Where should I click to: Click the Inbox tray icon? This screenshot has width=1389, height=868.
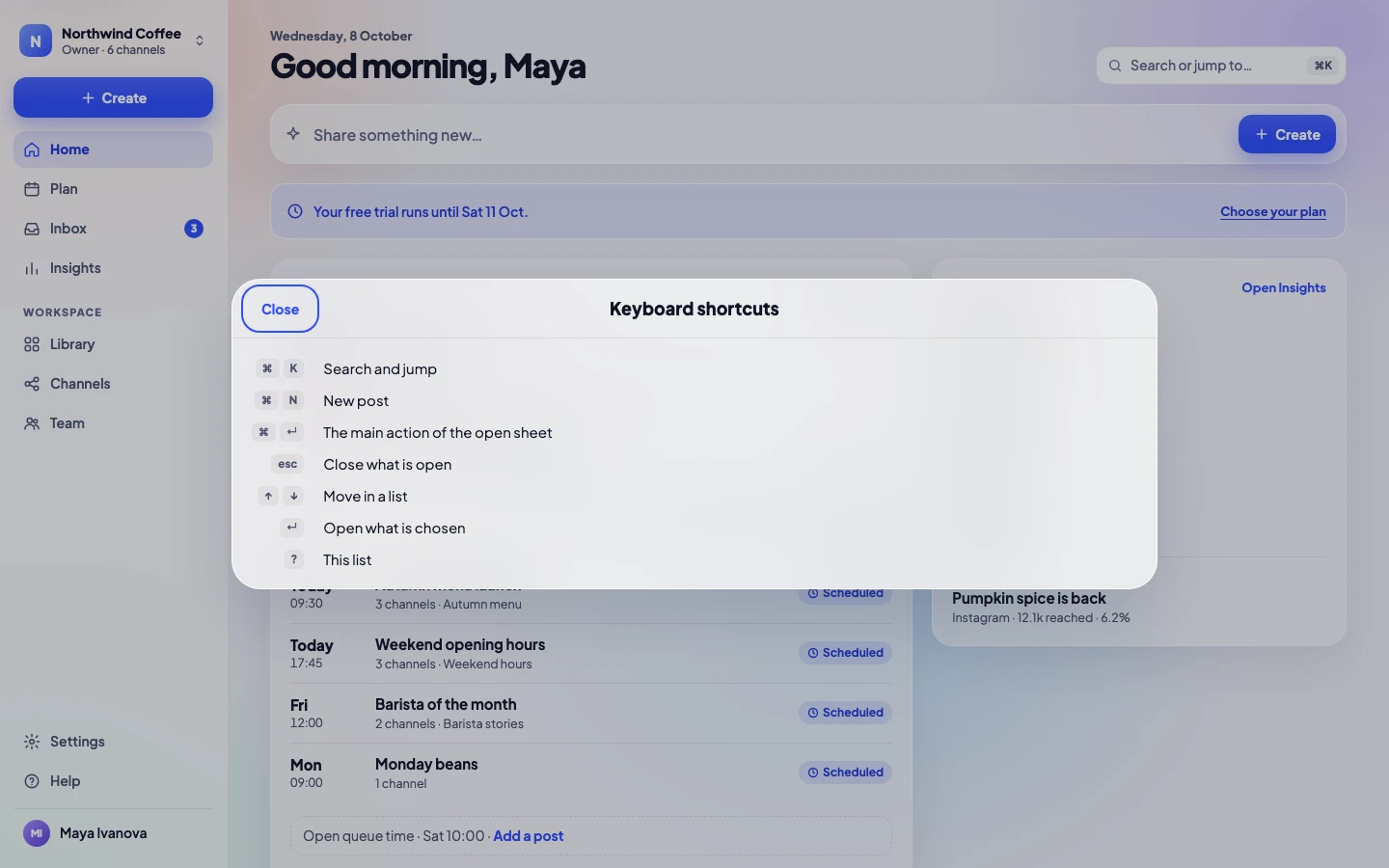point(32,229)
